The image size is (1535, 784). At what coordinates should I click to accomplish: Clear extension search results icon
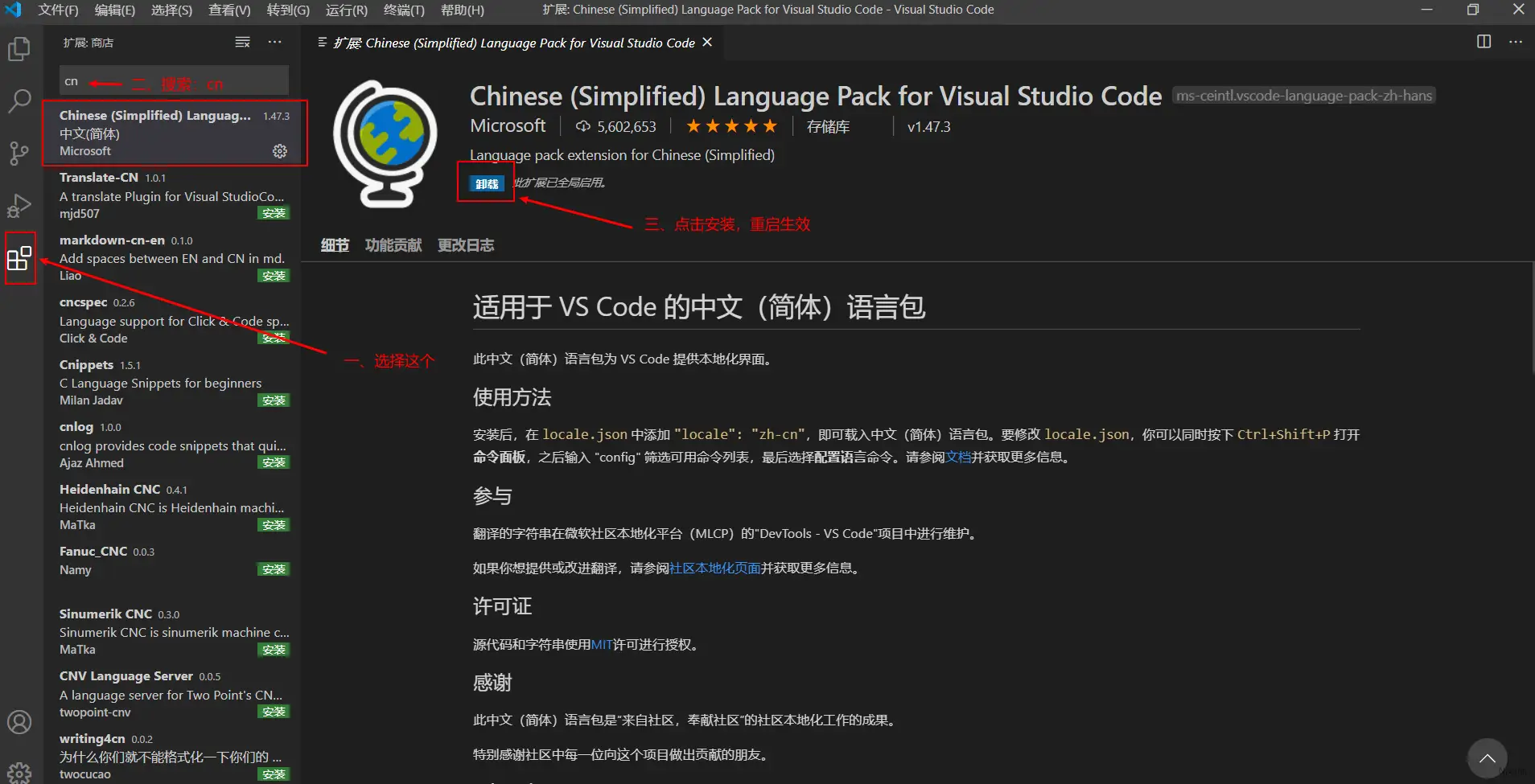pos(242,42)
